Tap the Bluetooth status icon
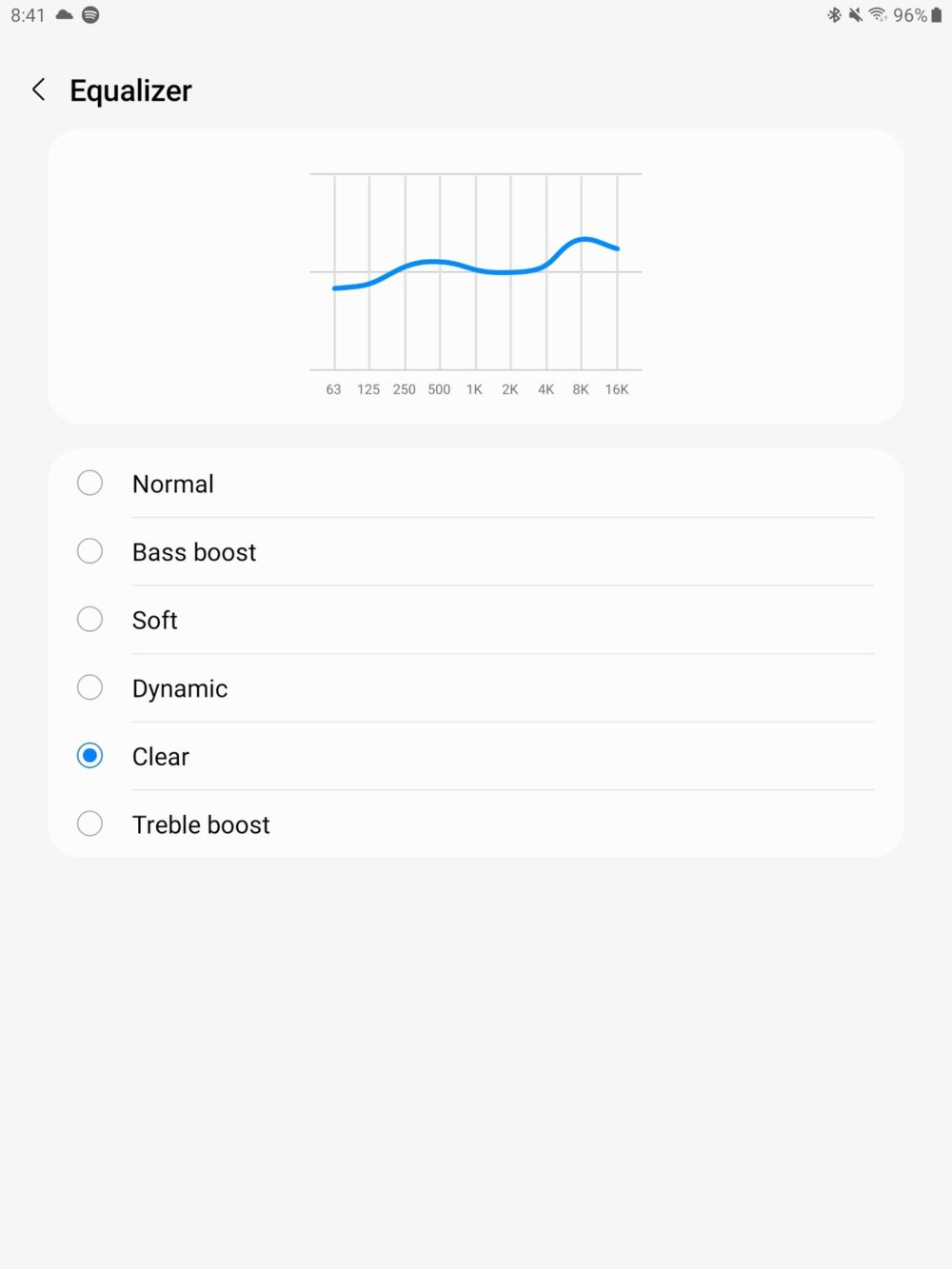The height and width of the screenshot is (1269, 952). 834,15
